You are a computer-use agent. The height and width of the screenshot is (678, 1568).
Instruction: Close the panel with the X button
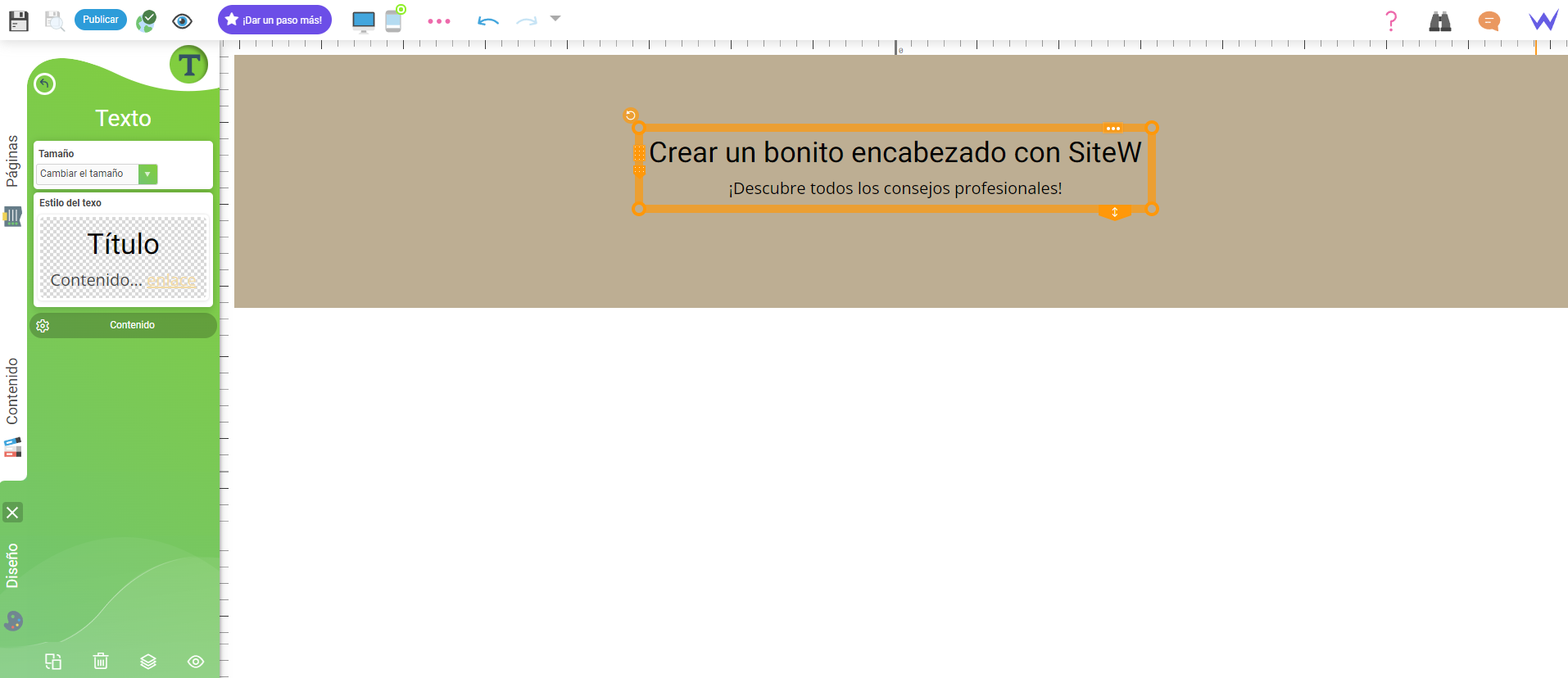click(12, 513)
